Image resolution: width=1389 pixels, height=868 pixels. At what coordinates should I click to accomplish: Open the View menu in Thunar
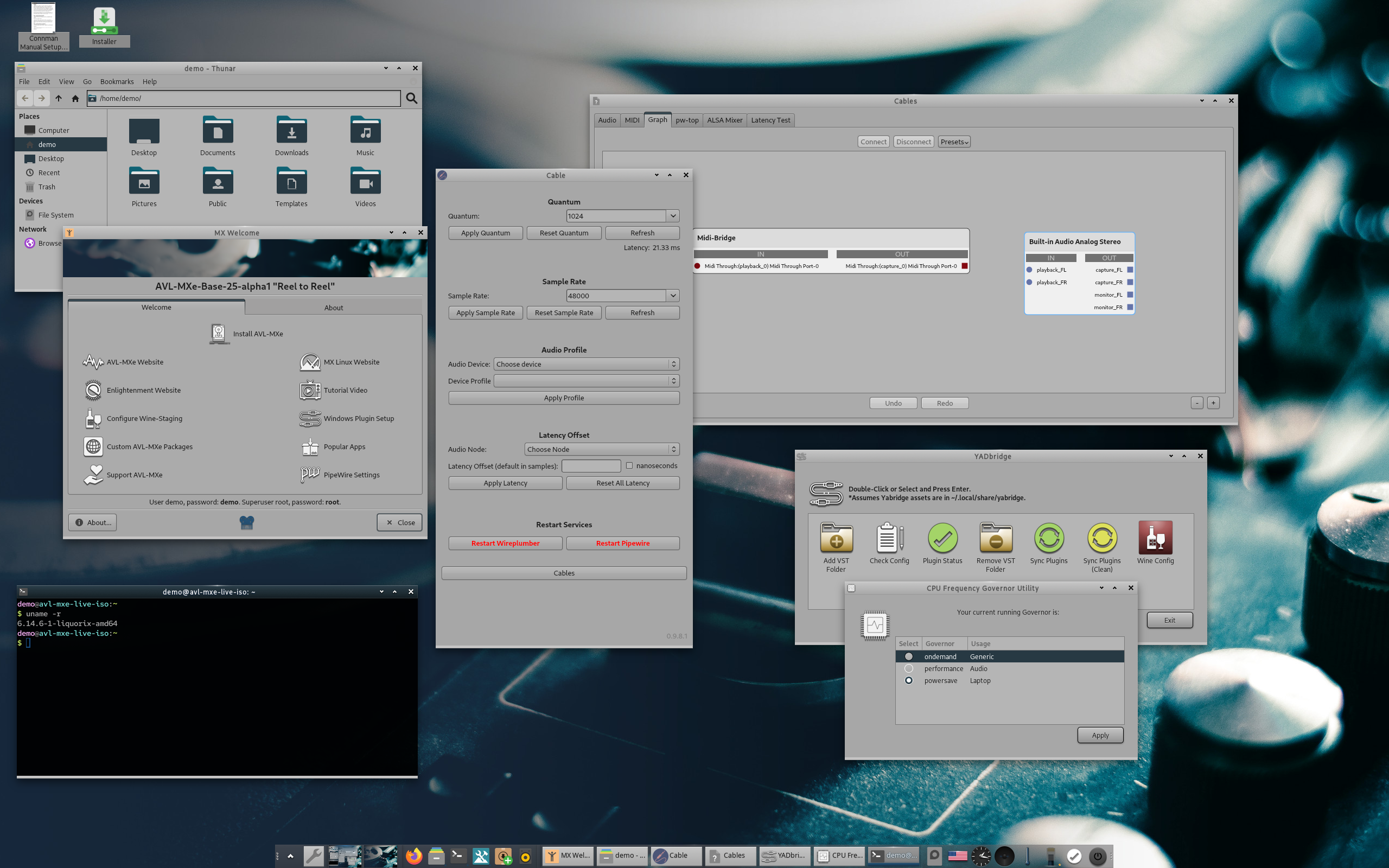tap(66, 81)
